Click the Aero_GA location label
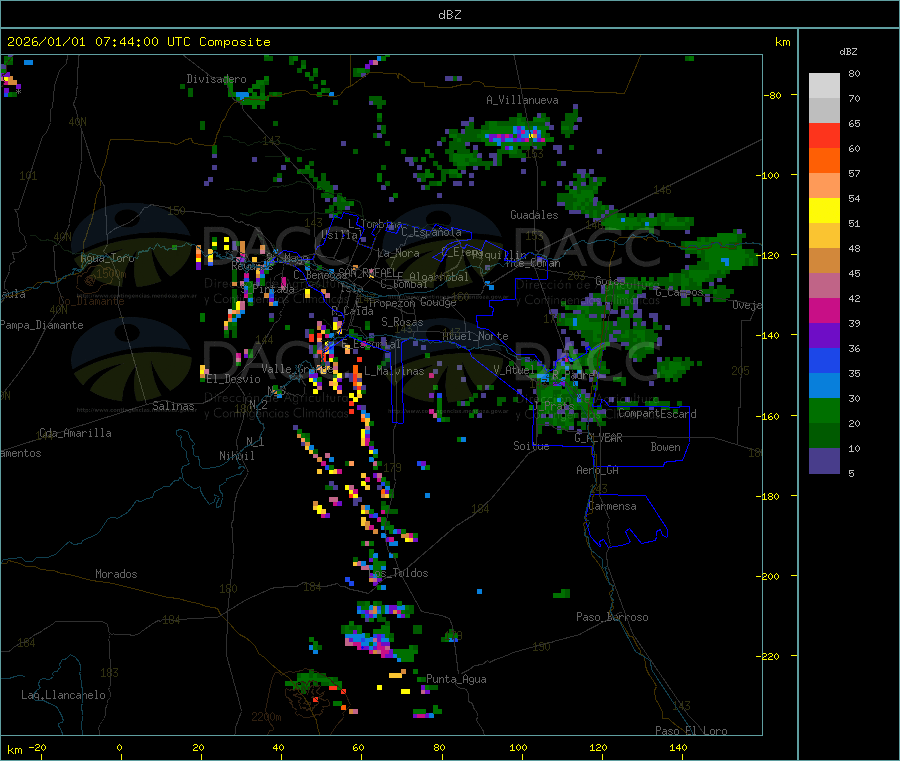 click(x=598, y=470)
